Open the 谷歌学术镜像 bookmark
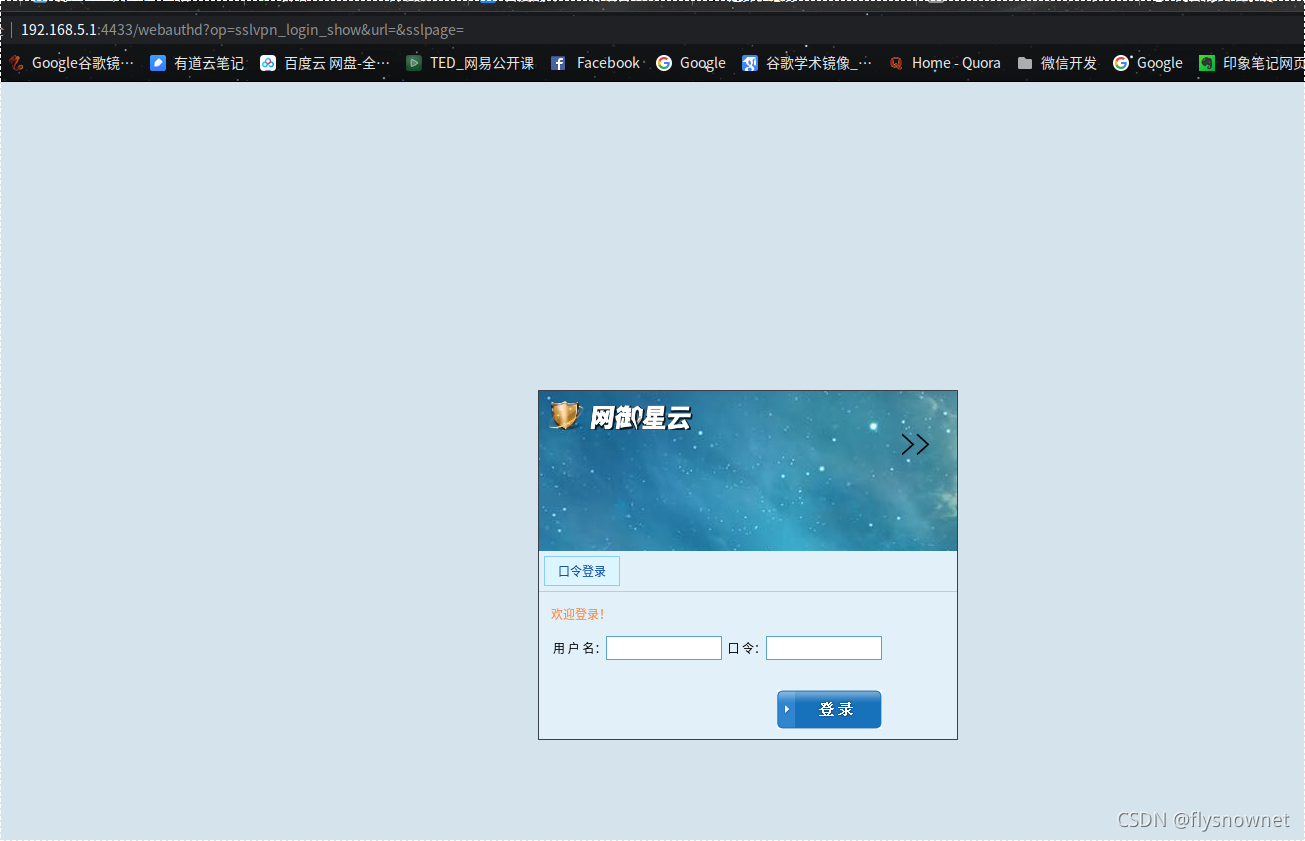Viewport: 1305px width, 841px height. pyautogui.click(x=807, y=63)
